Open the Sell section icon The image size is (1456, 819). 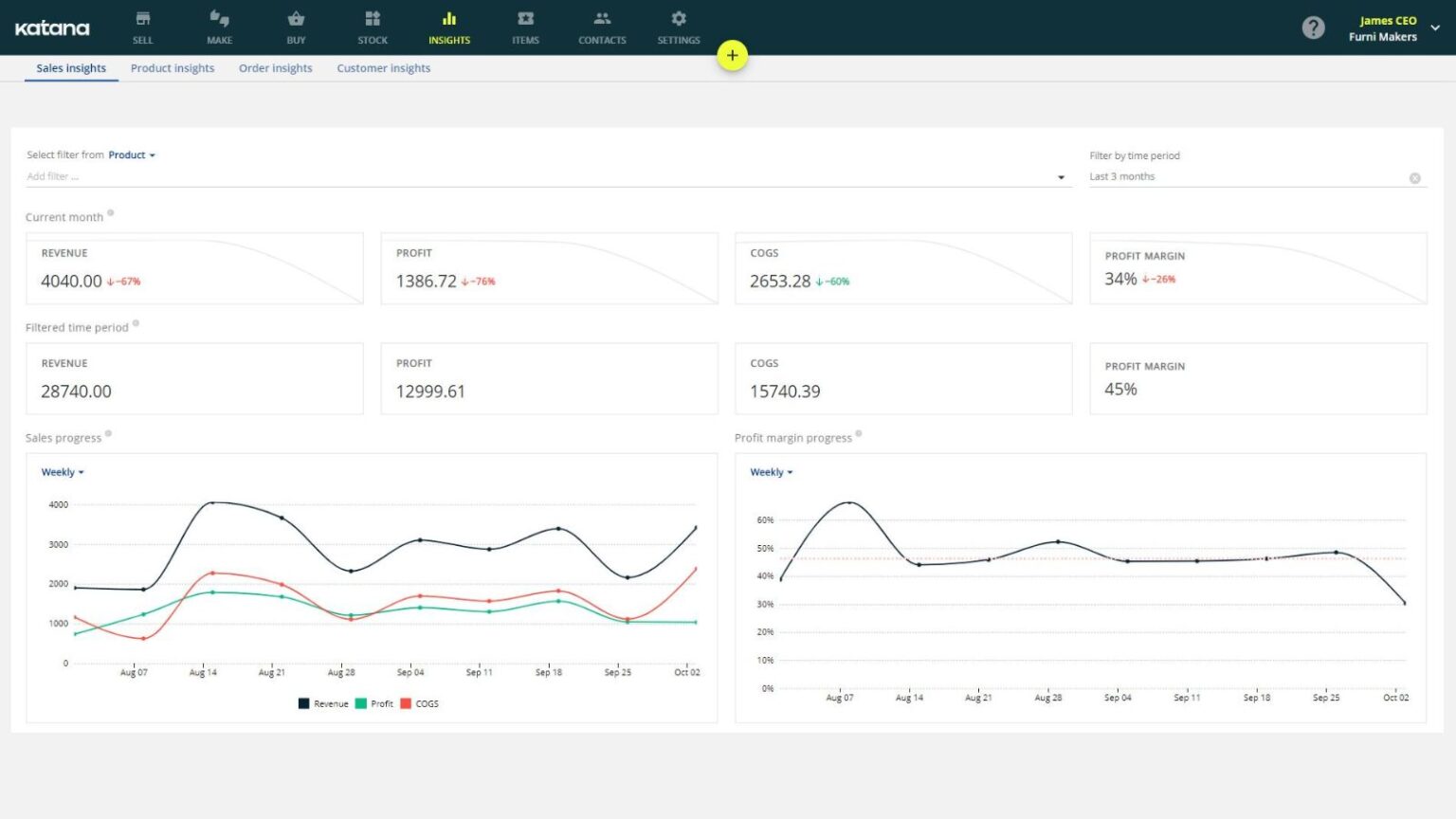pos(142,19)
